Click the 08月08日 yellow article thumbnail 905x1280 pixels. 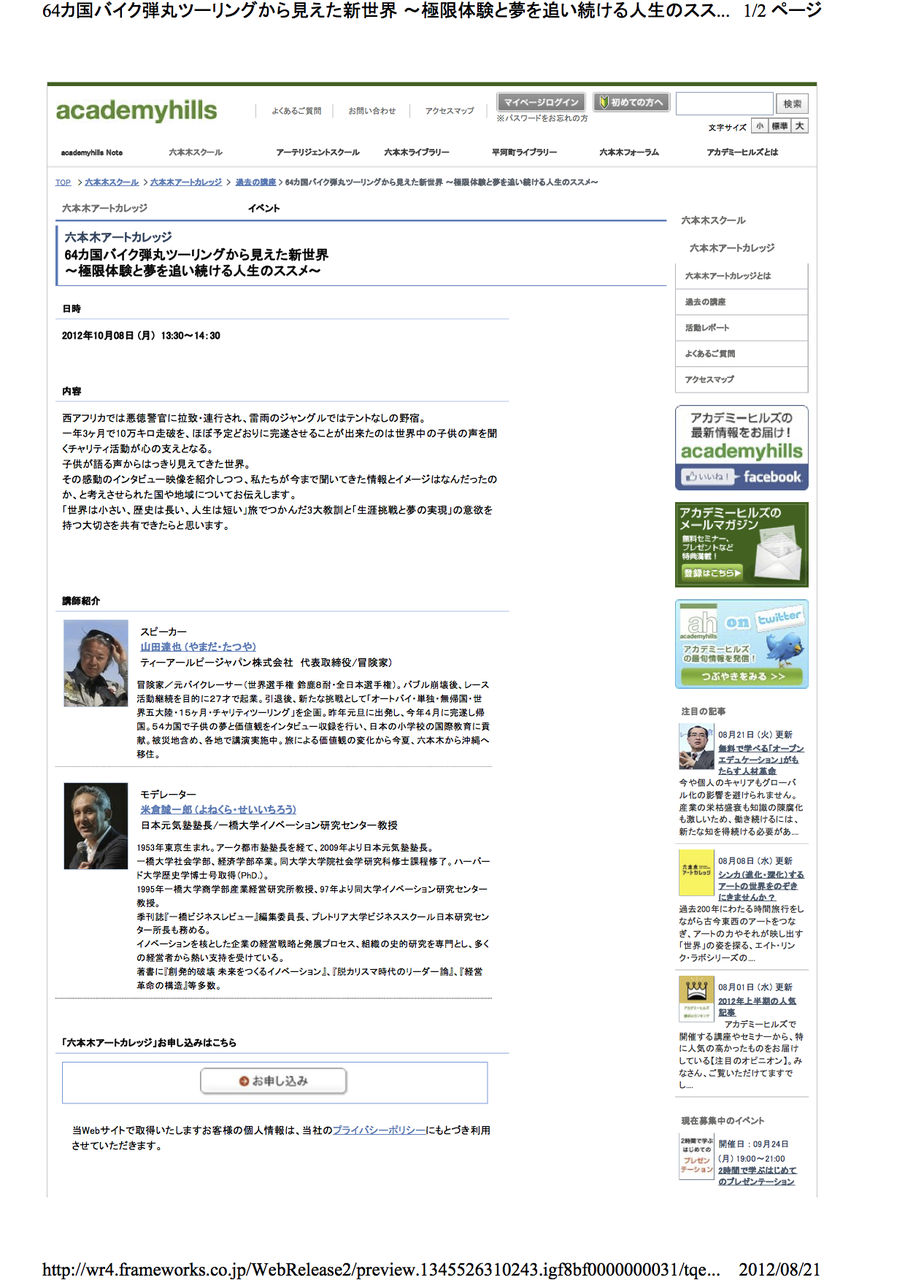click(x=696, y=872)
